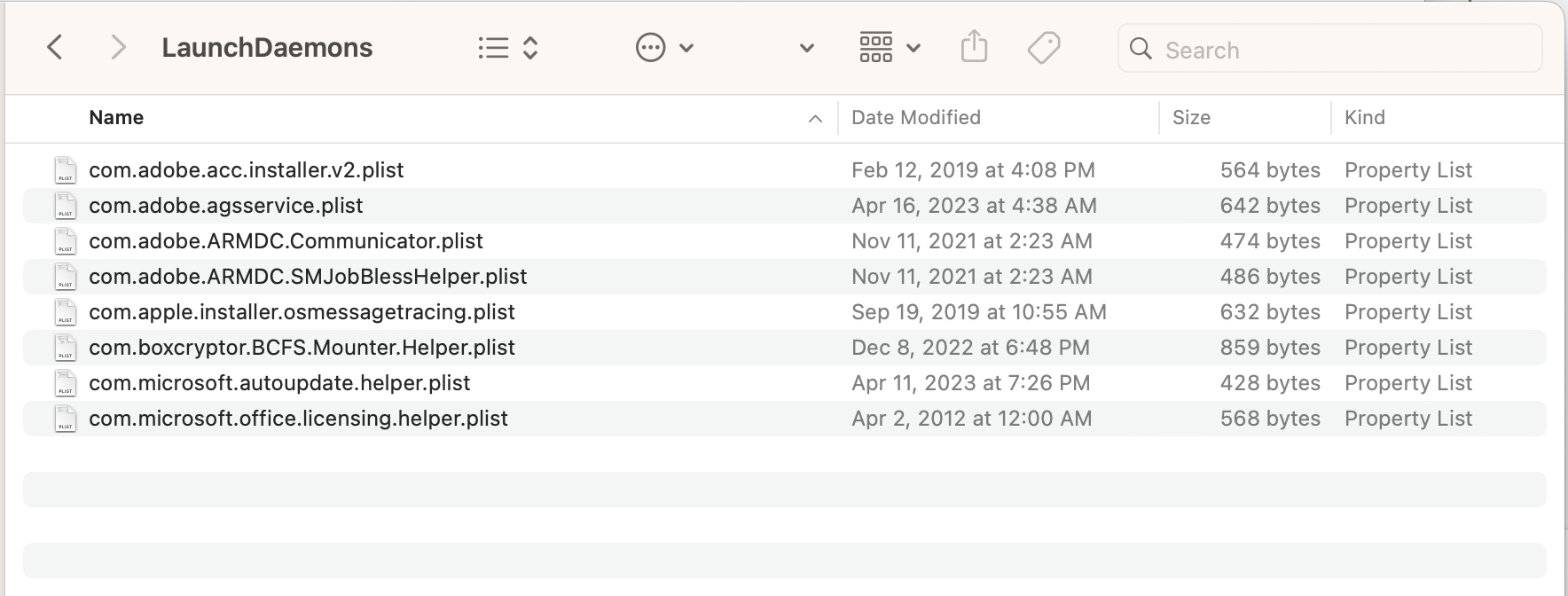Select com.adobe.agsservice.plist file

coord(226,206)
